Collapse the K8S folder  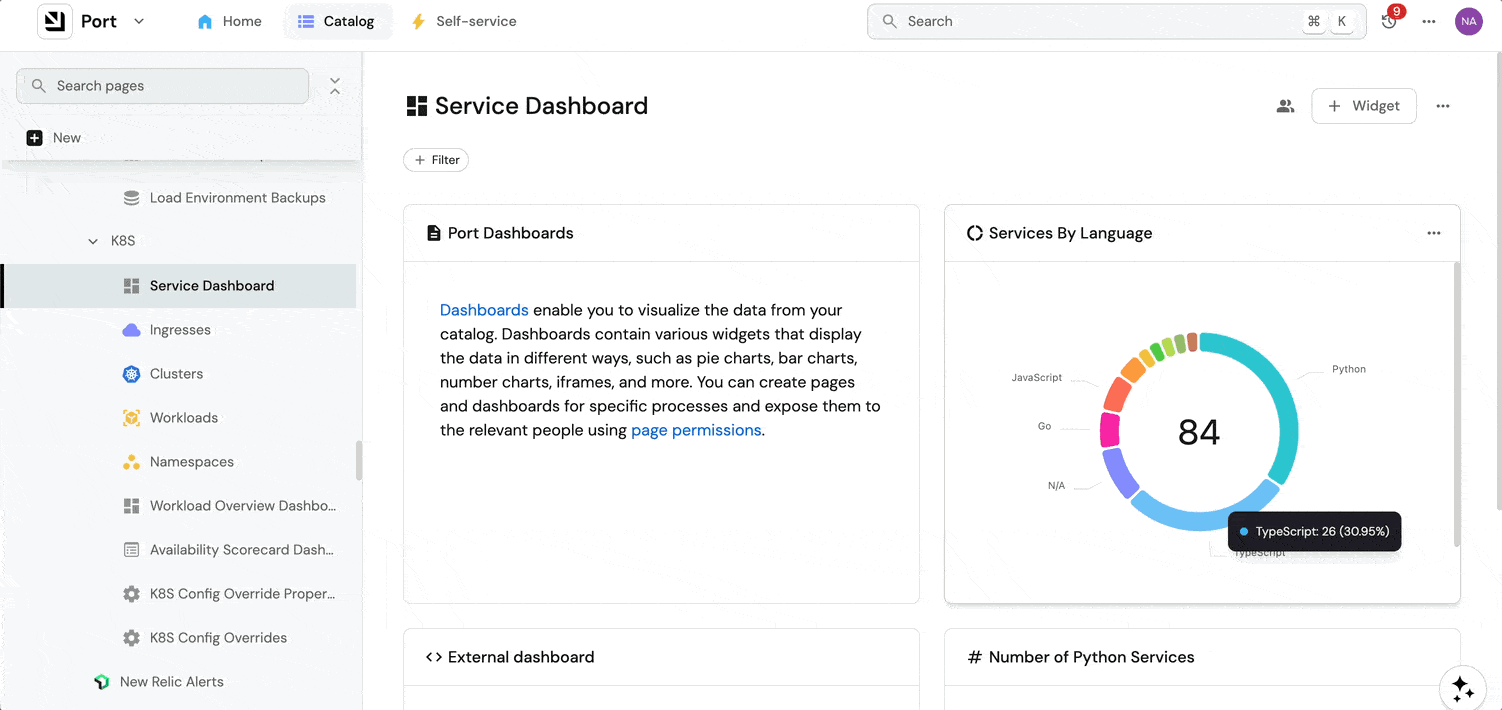(93, 241)
